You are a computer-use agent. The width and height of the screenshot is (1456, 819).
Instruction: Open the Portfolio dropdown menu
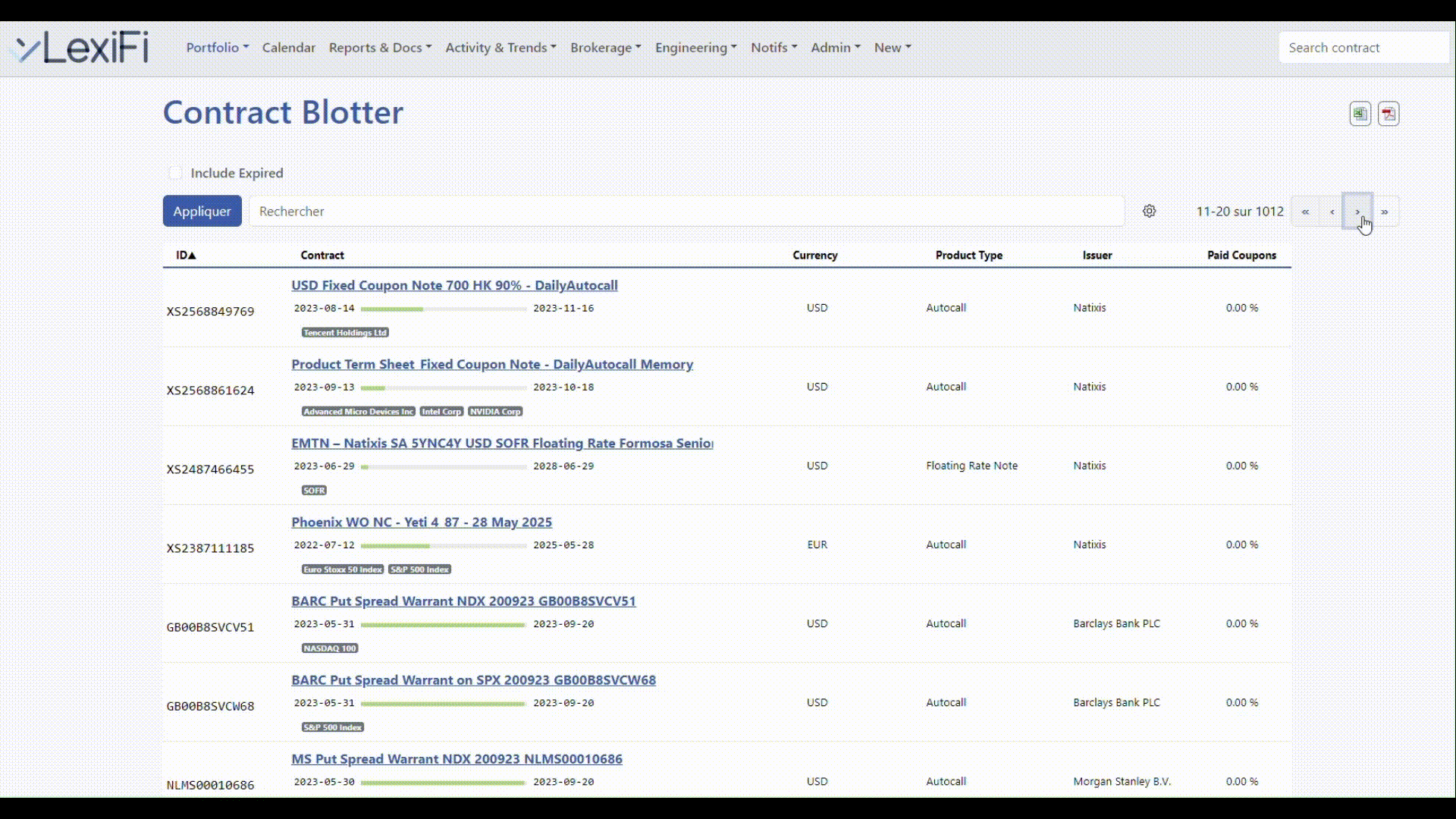pos(217,47)
